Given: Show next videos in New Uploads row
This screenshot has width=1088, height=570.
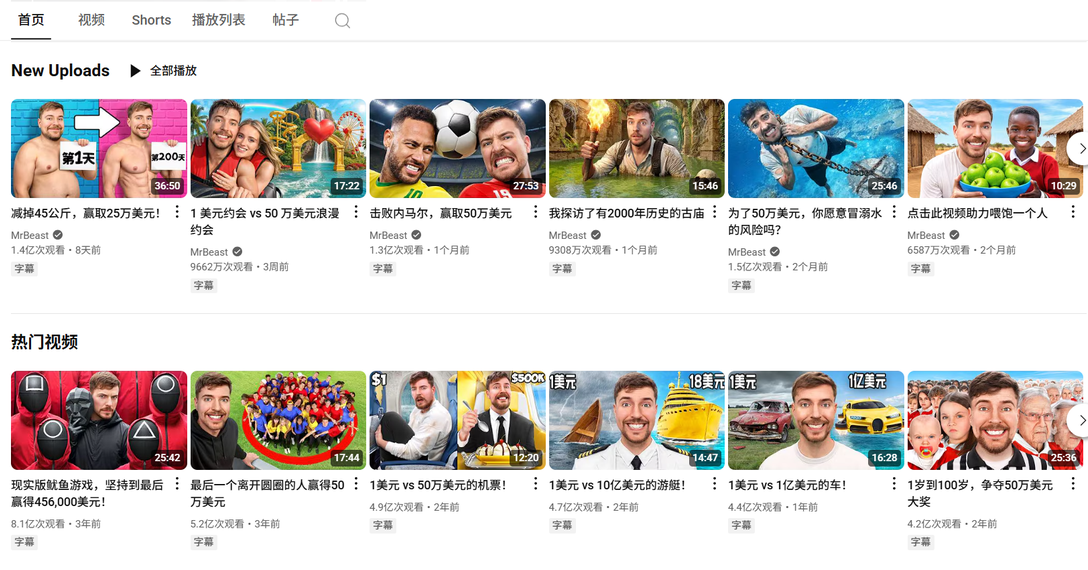Looking at the screenshot, I should click(1080, 149).
